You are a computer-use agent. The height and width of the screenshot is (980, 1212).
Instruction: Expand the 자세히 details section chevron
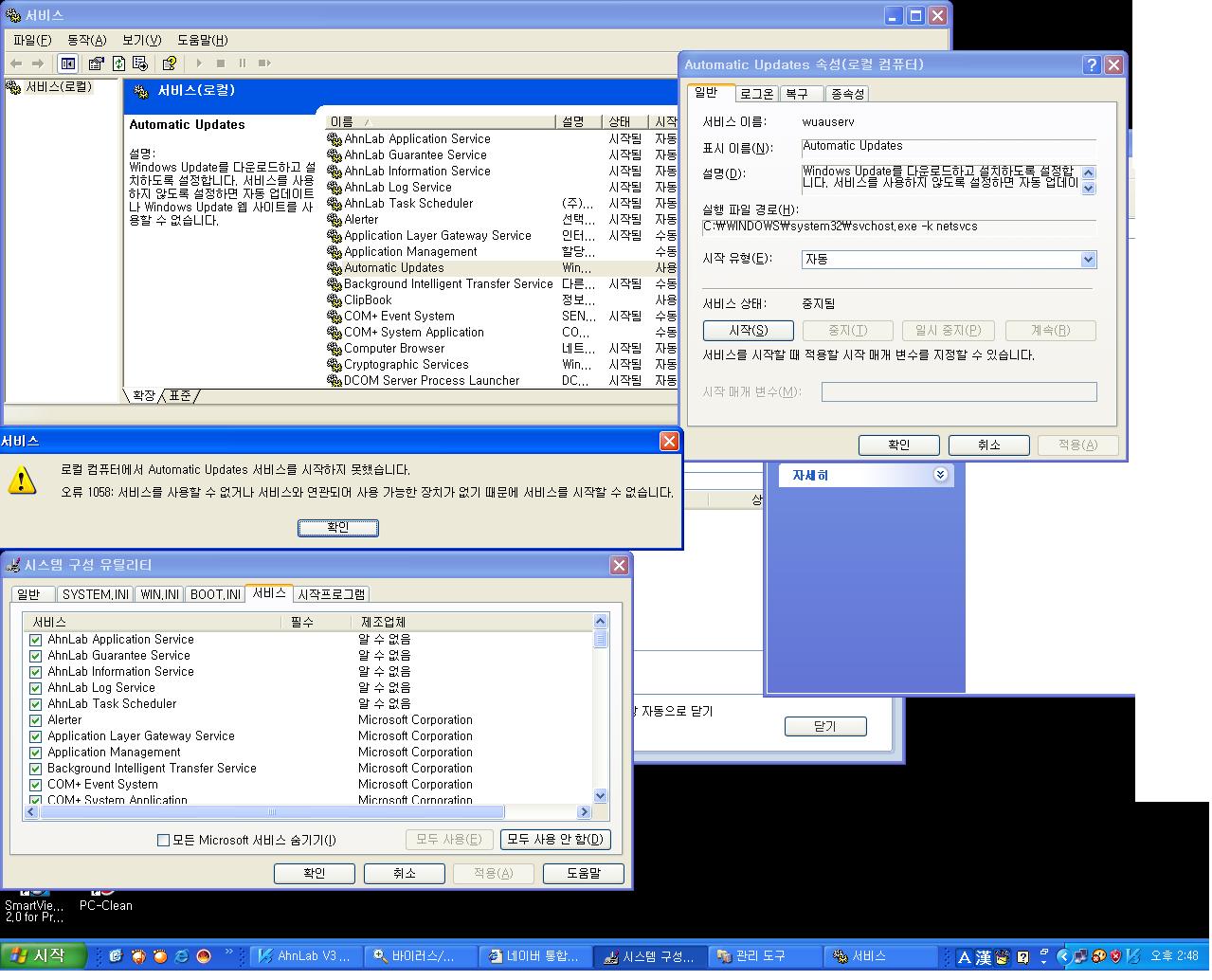(940, 475)
